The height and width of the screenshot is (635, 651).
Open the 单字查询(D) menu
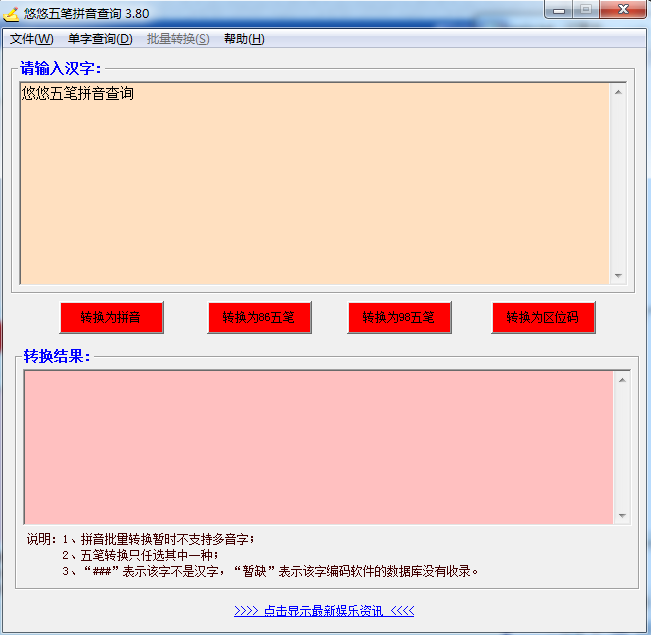pyautogui.click(x=100, y=39)
